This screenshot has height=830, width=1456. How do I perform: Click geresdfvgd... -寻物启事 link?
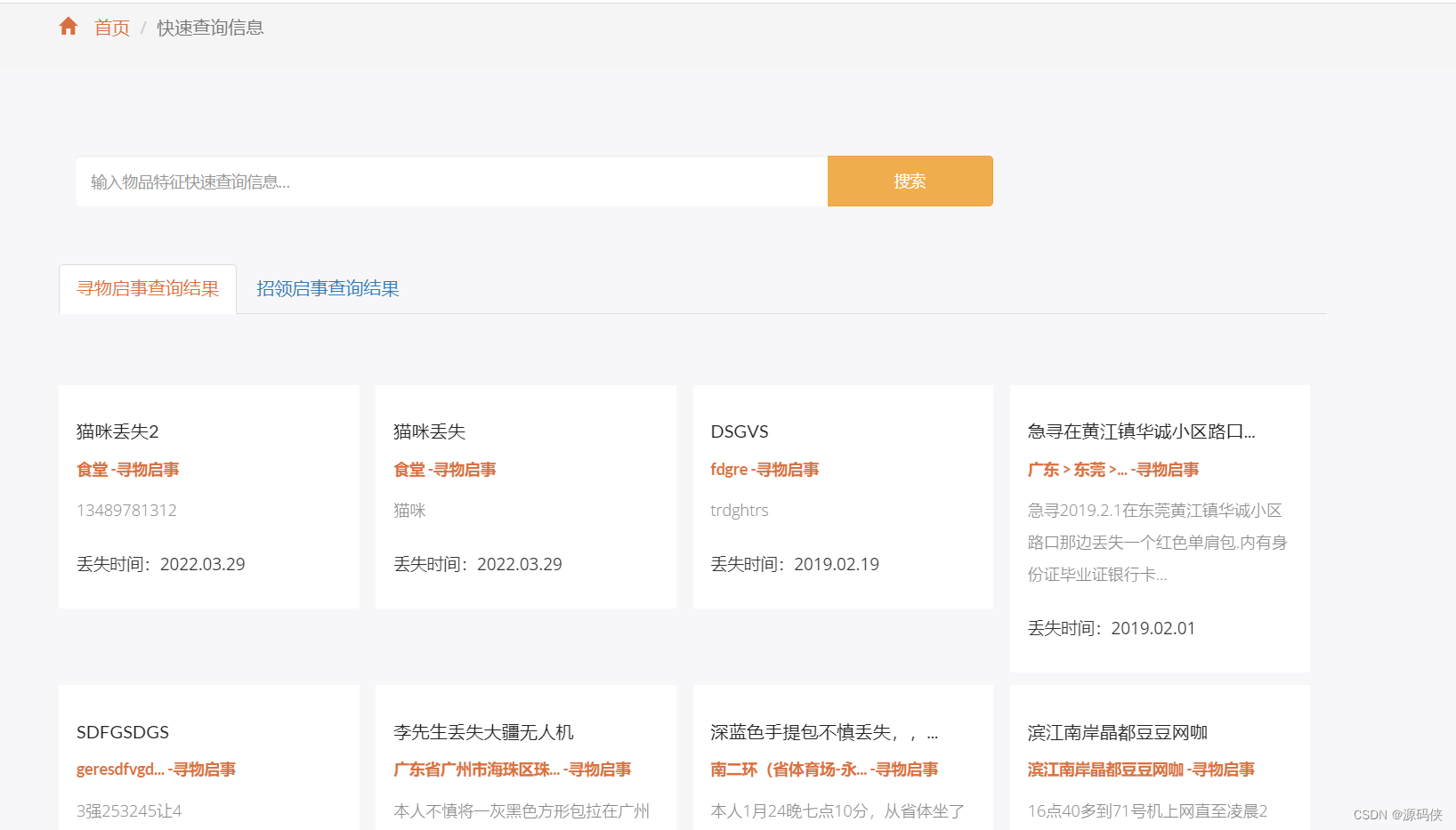156,769
